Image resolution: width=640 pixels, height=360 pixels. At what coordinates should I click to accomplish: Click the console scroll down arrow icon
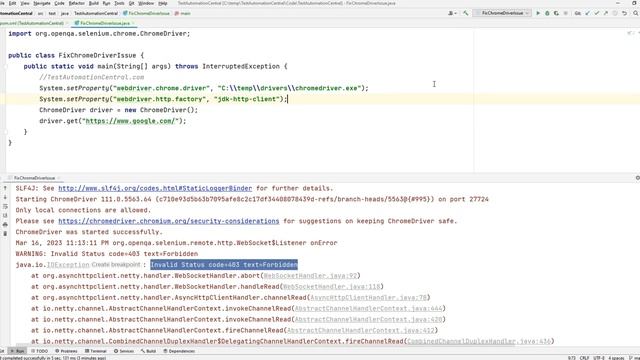(x=5, y=197)
